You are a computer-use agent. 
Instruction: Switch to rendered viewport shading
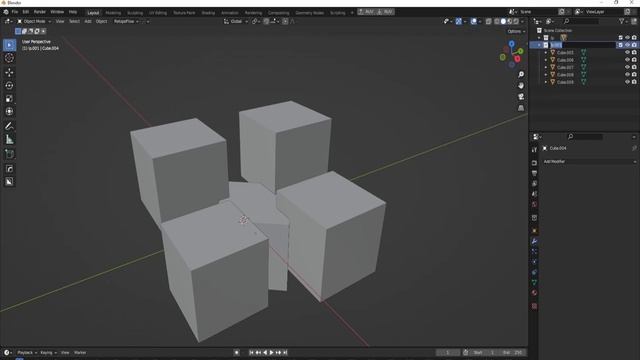coord(516,21)
